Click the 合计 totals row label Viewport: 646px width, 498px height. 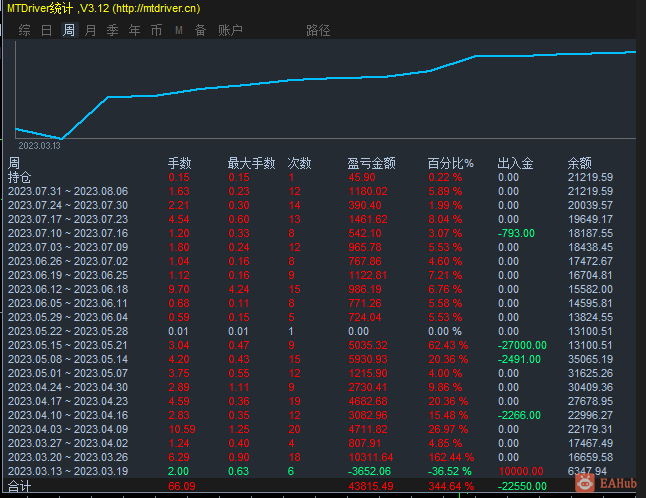[19, 486]
